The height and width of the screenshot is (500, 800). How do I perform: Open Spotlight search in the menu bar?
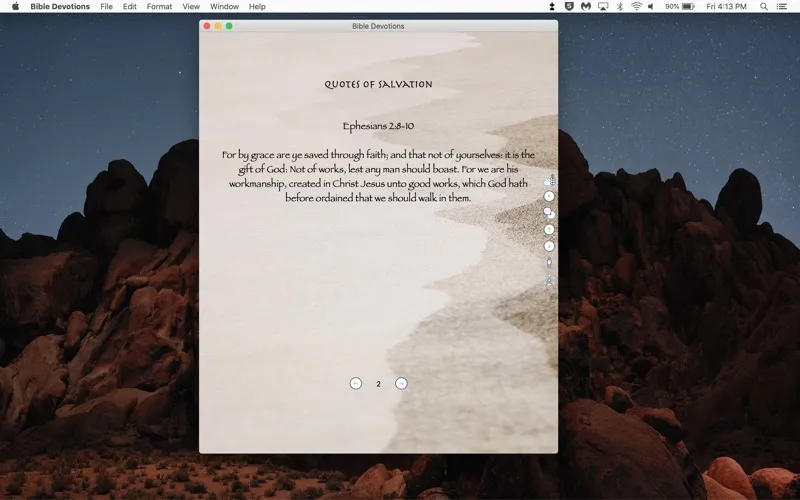tap(764, 7)
